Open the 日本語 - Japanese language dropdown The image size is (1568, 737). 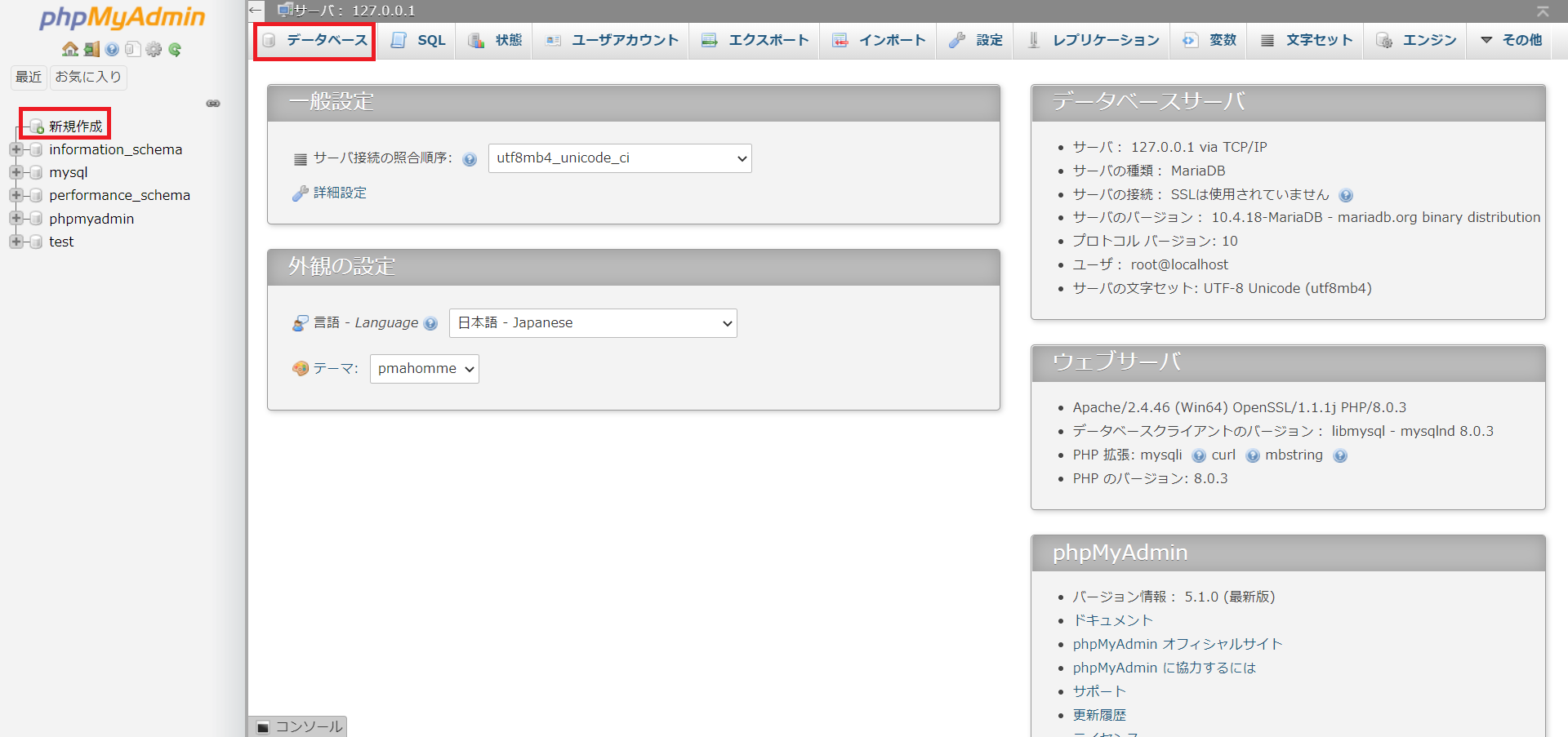click(x=593, y=323)
